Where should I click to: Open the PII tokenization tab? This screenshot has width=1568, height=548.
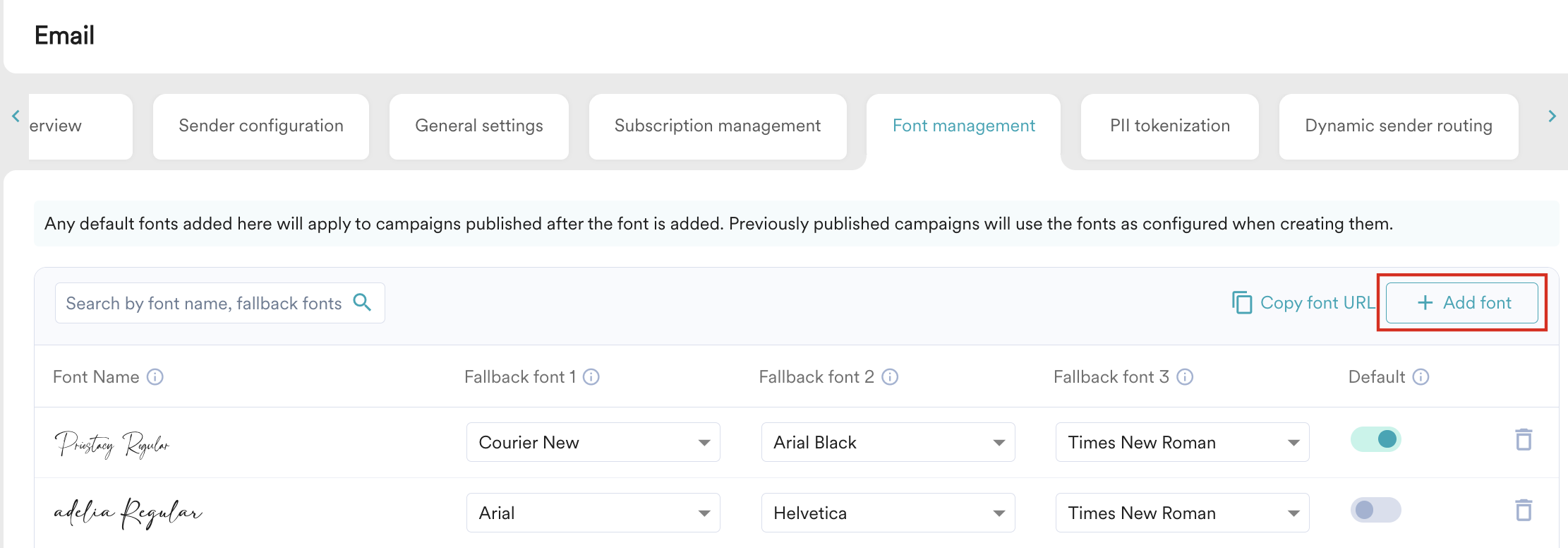pos(1169,126)
